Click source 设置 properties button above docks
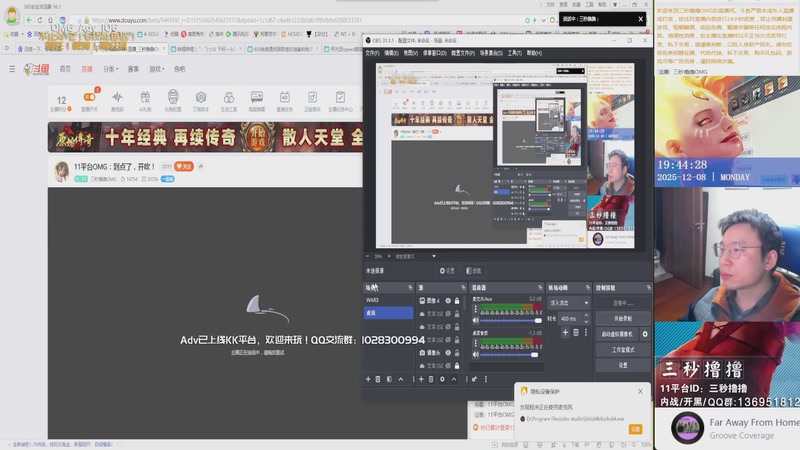This screenshot has width=800, height=450. [447, 271]
